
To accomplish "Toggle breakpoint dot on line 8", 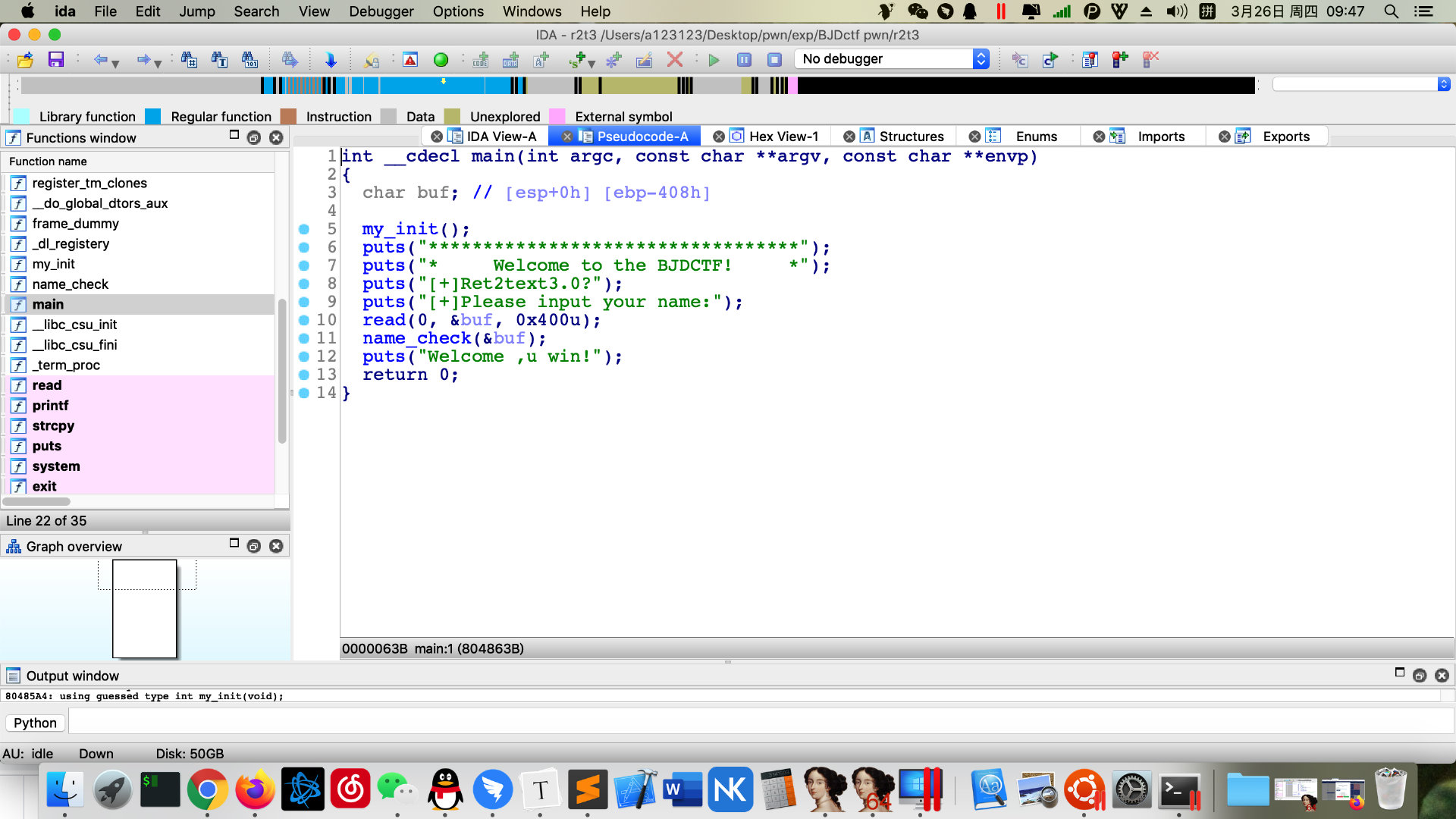I will [x=304, y=284].
